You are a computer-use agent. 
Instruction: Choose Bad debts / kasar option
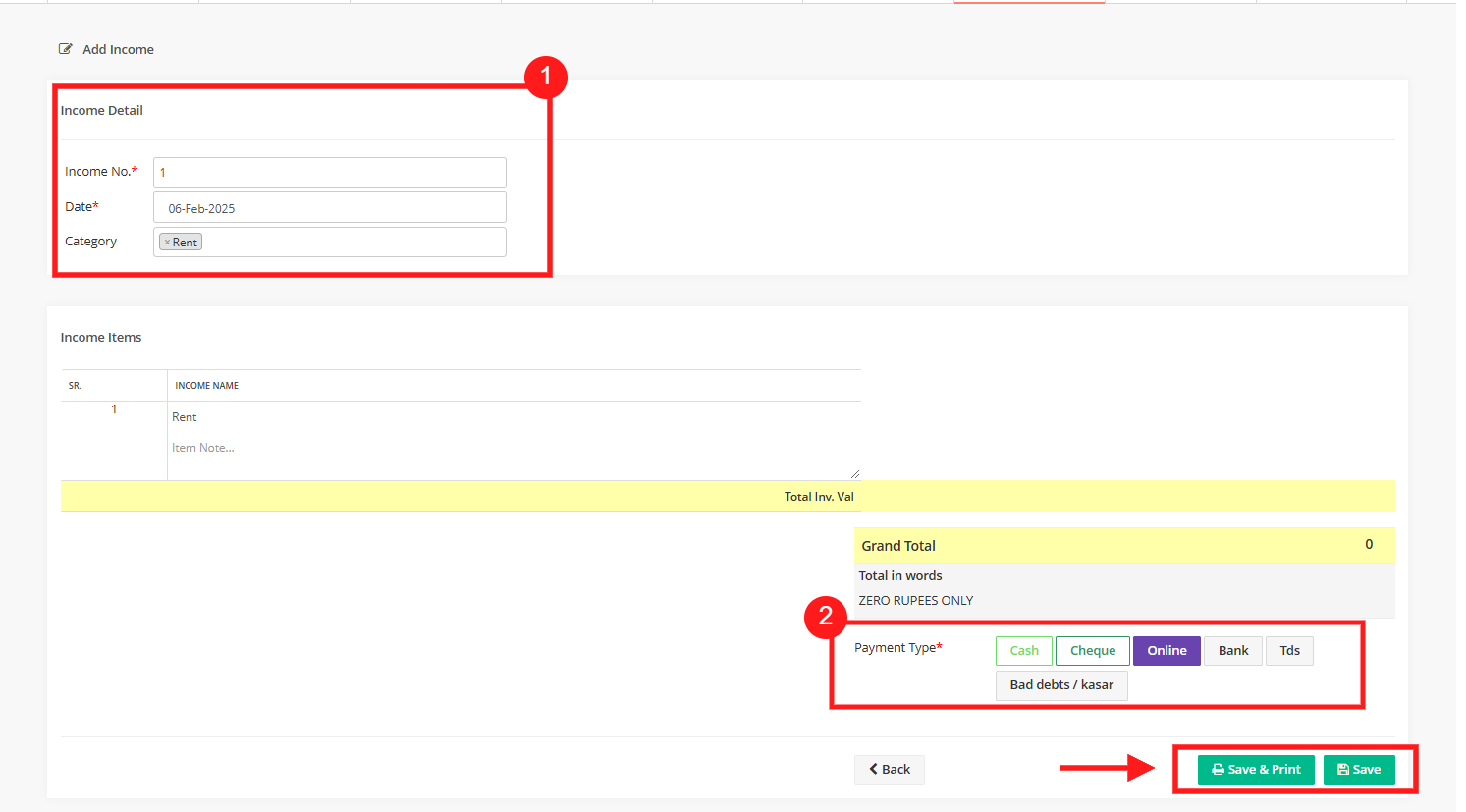[1060, 685]
